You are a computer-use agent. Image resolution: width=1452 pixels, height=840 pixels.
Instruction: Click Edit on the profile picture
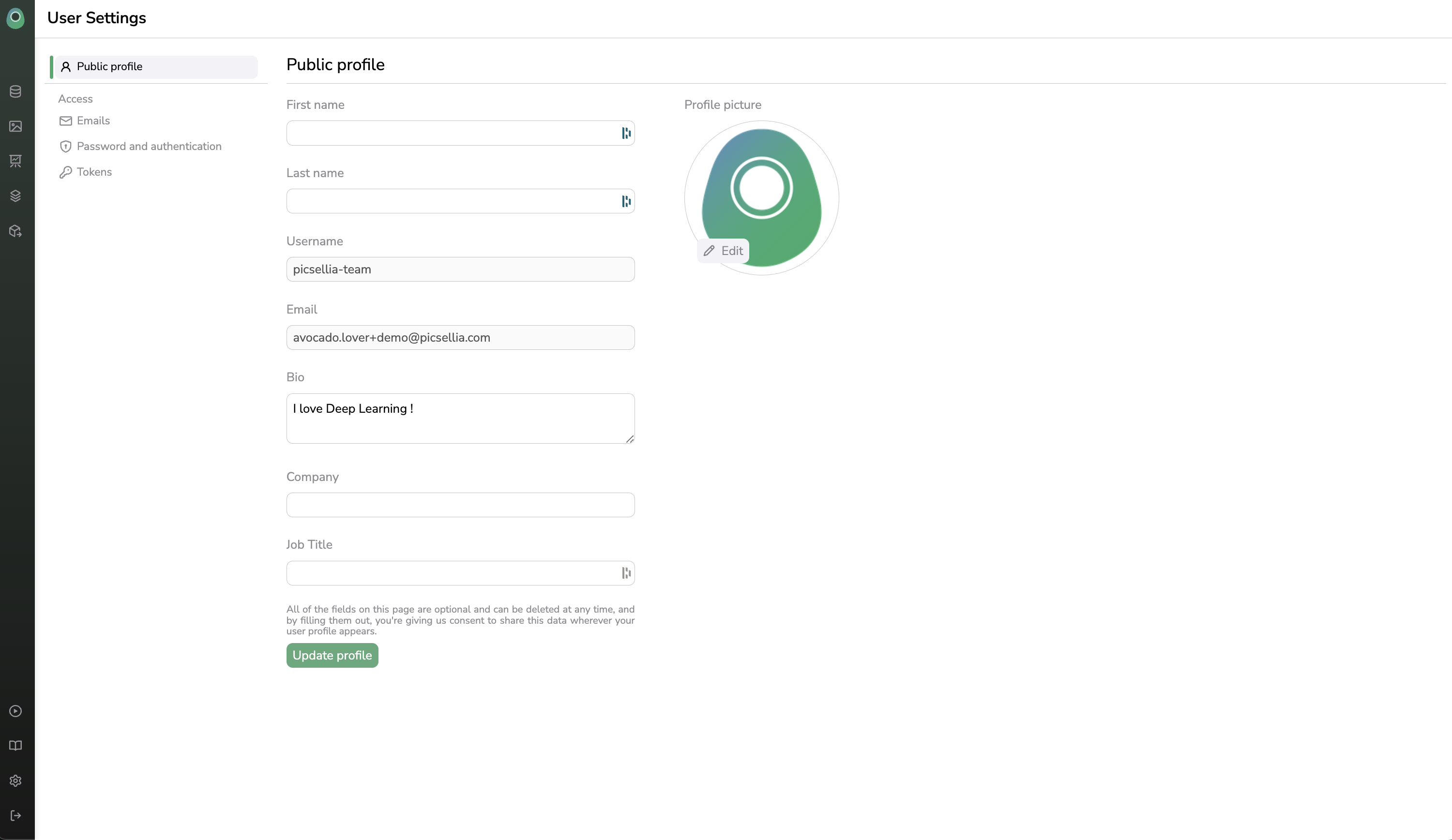pyautogui.click(x=723, y=251)
